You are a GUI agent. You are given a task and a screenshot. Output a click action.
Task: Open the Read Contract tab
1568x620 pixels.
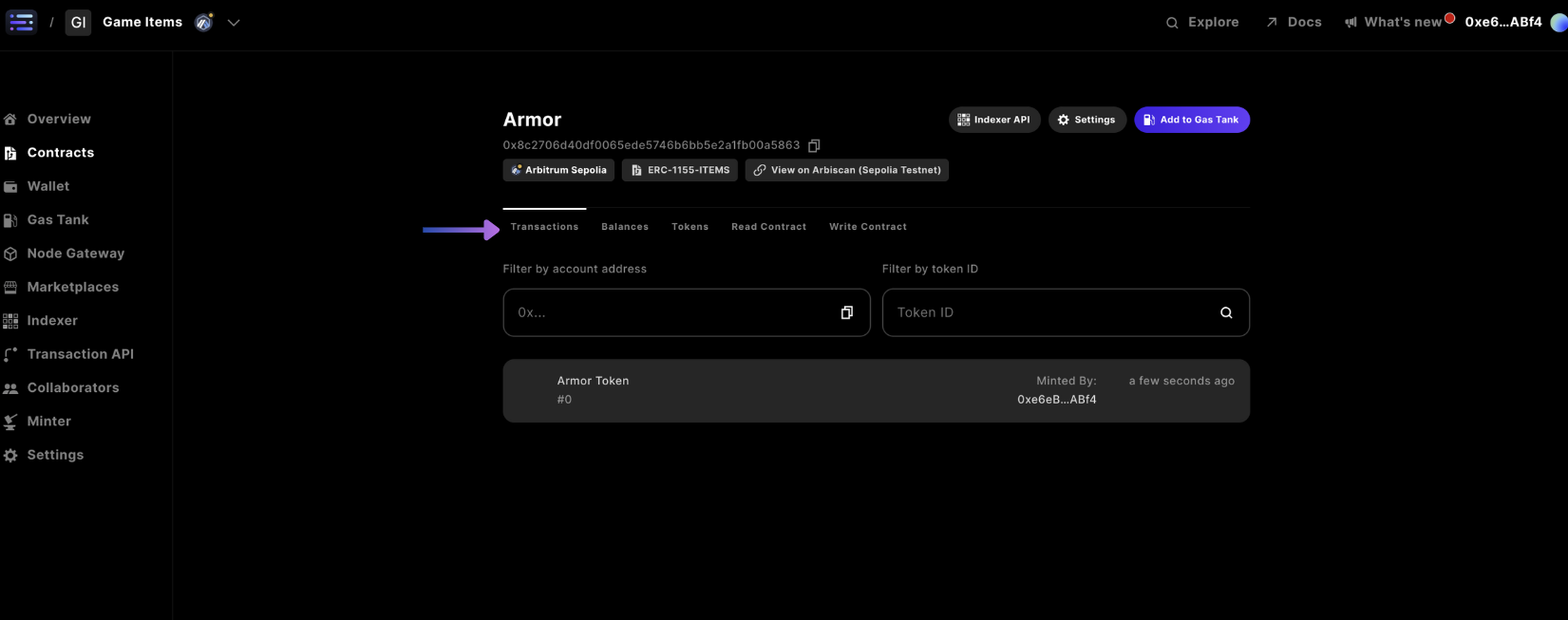coord(768,227)
